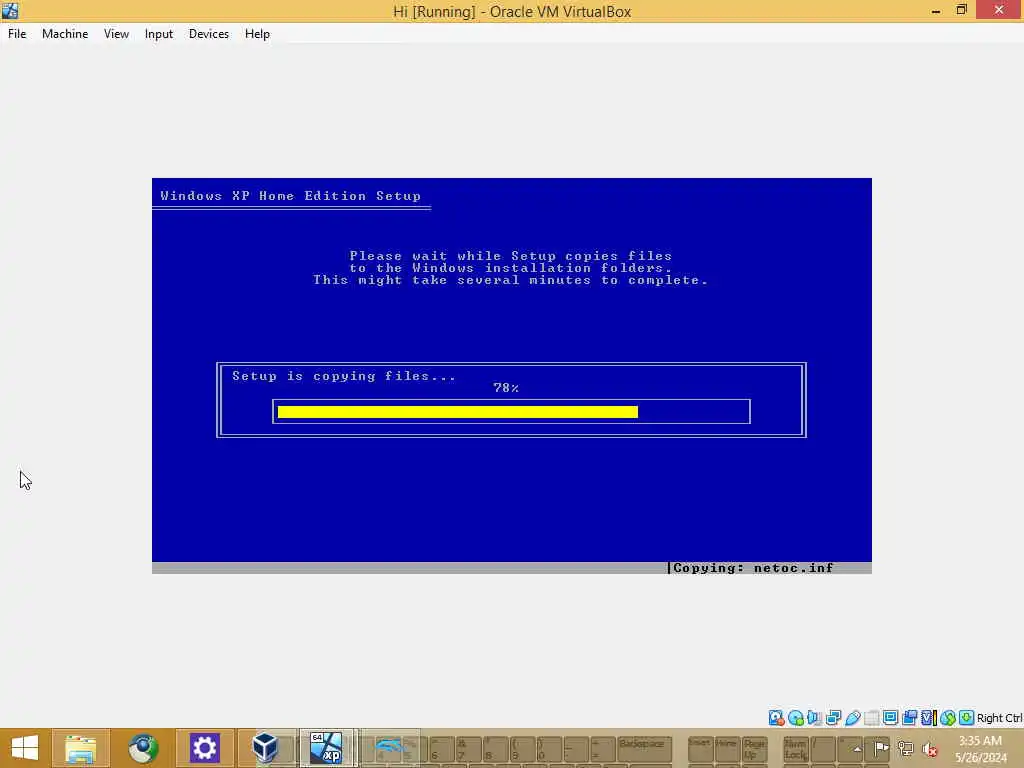
Task: Click the yellow file copy progress bar
Action: [457, 411]
